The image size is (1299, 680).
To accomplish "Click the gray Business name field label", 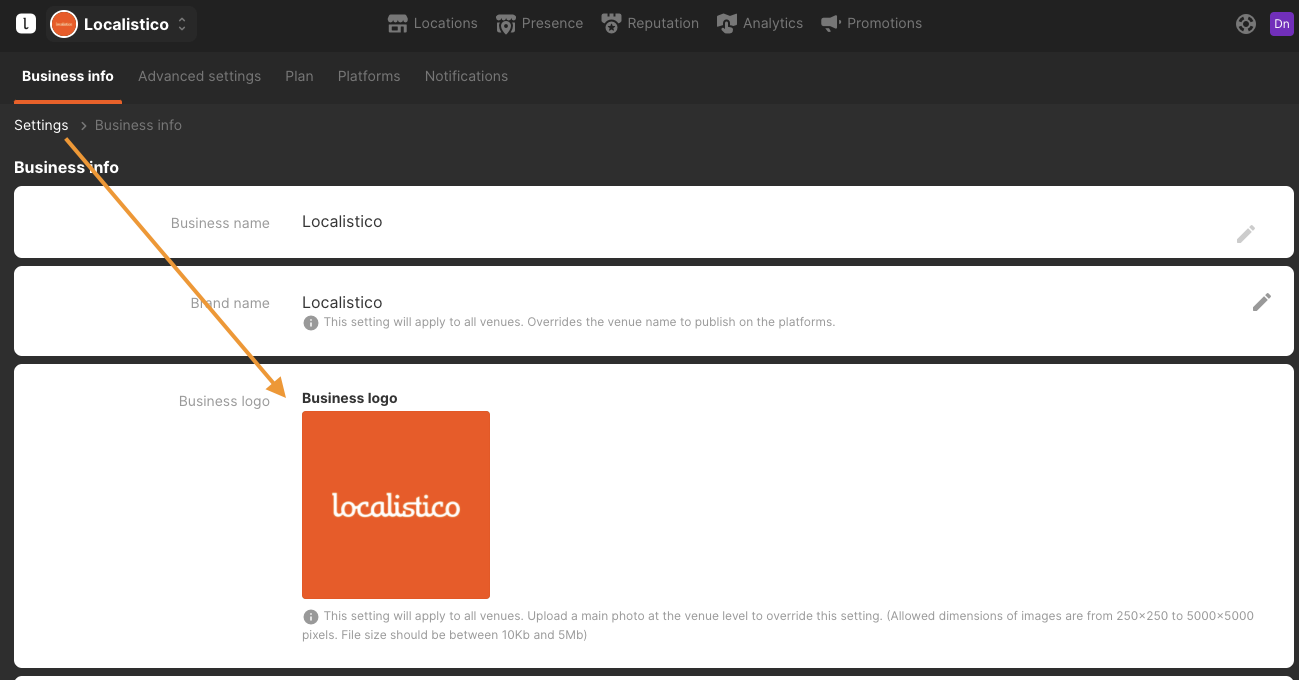I will click(220, 223).
